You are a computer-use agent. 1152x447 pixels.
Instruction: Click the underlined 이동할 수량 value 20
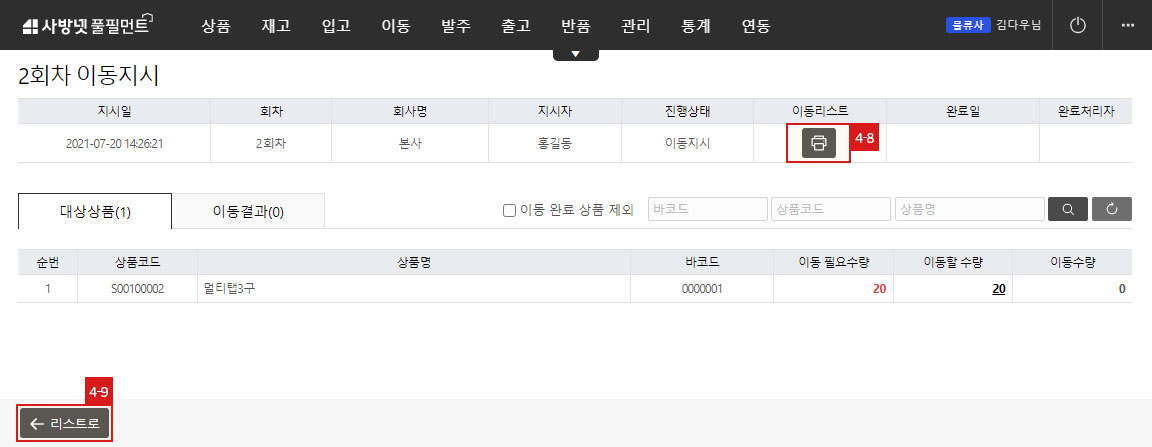pos(998,289)
